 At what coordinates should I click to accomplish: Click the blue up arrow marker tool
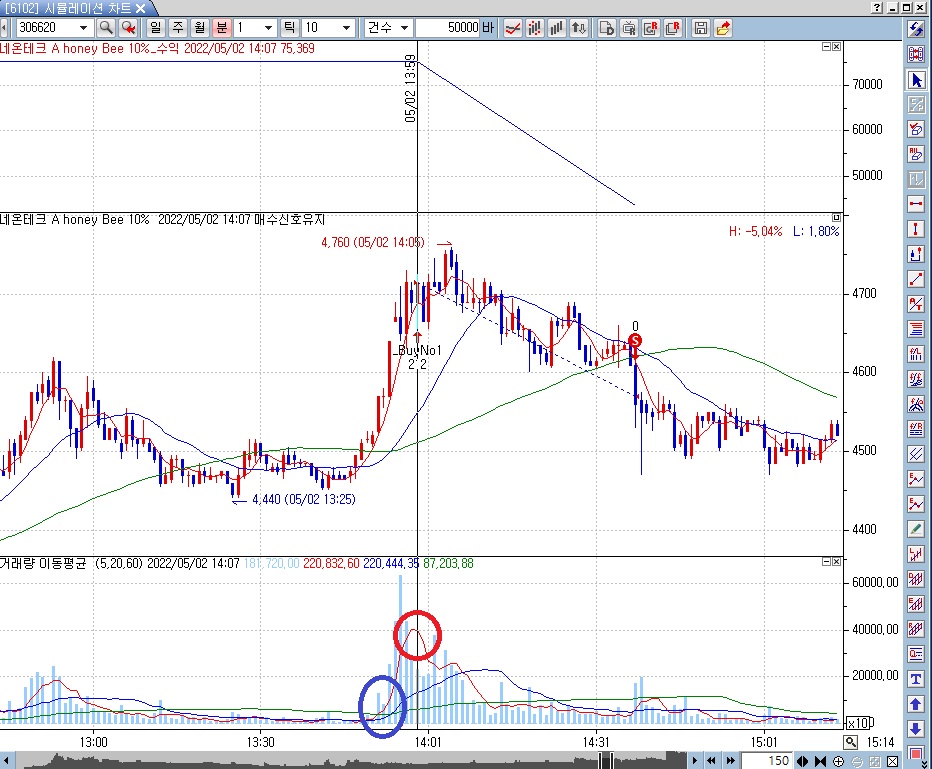tap(916, 705)
